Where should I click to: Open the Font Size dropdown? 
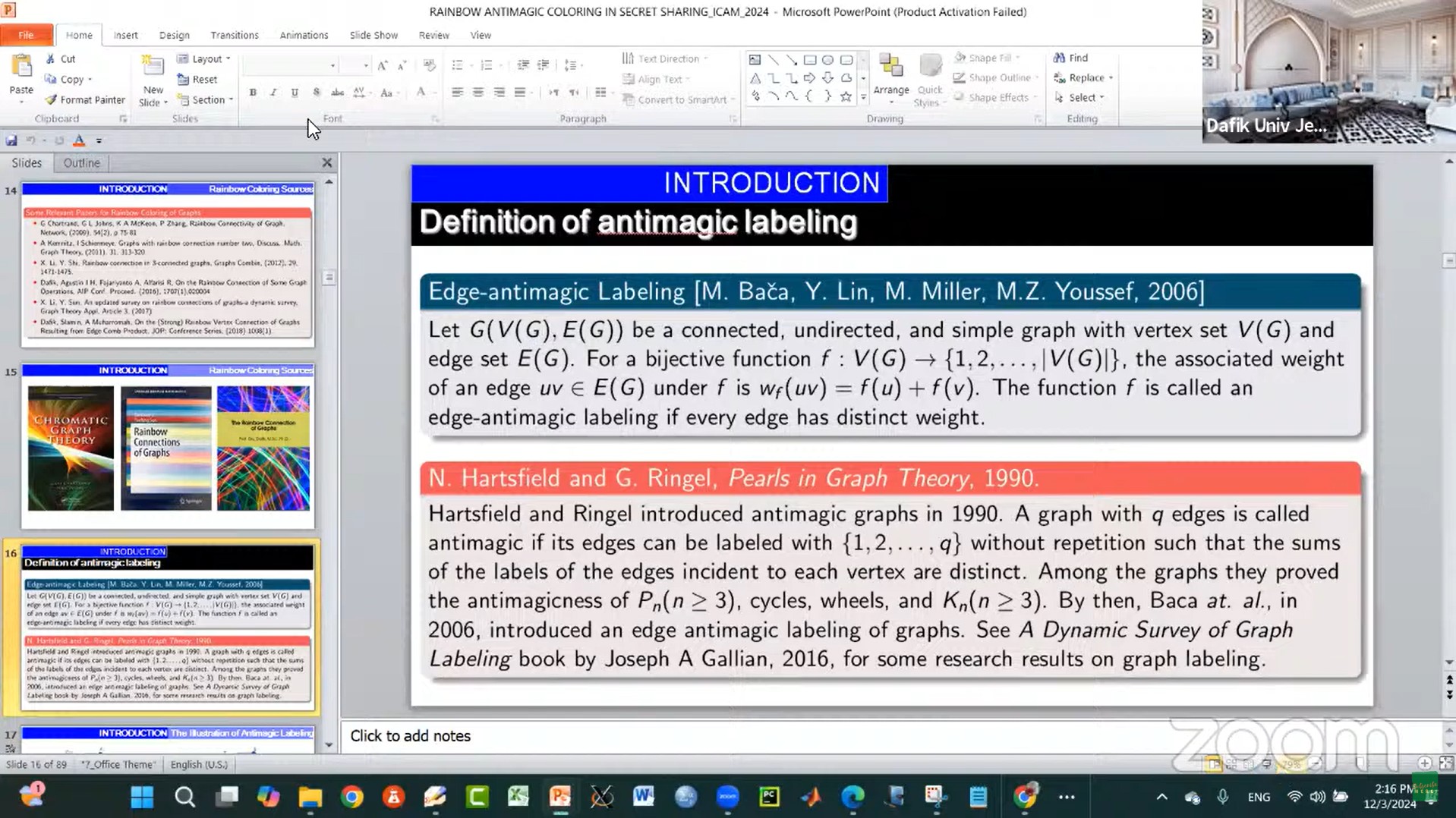pyautogui.click(x=365, y=65)
